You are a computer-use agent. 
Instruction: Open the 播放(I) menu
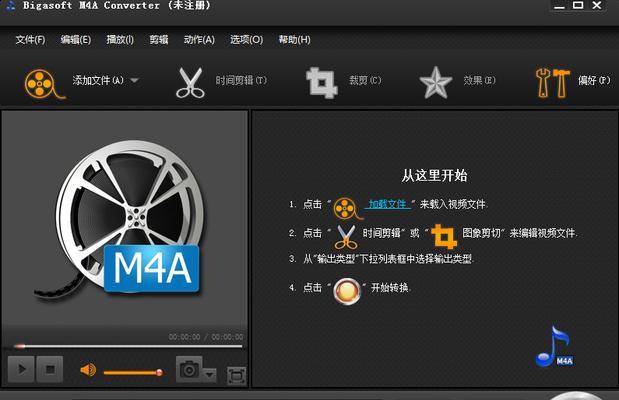tap(120, 39)
